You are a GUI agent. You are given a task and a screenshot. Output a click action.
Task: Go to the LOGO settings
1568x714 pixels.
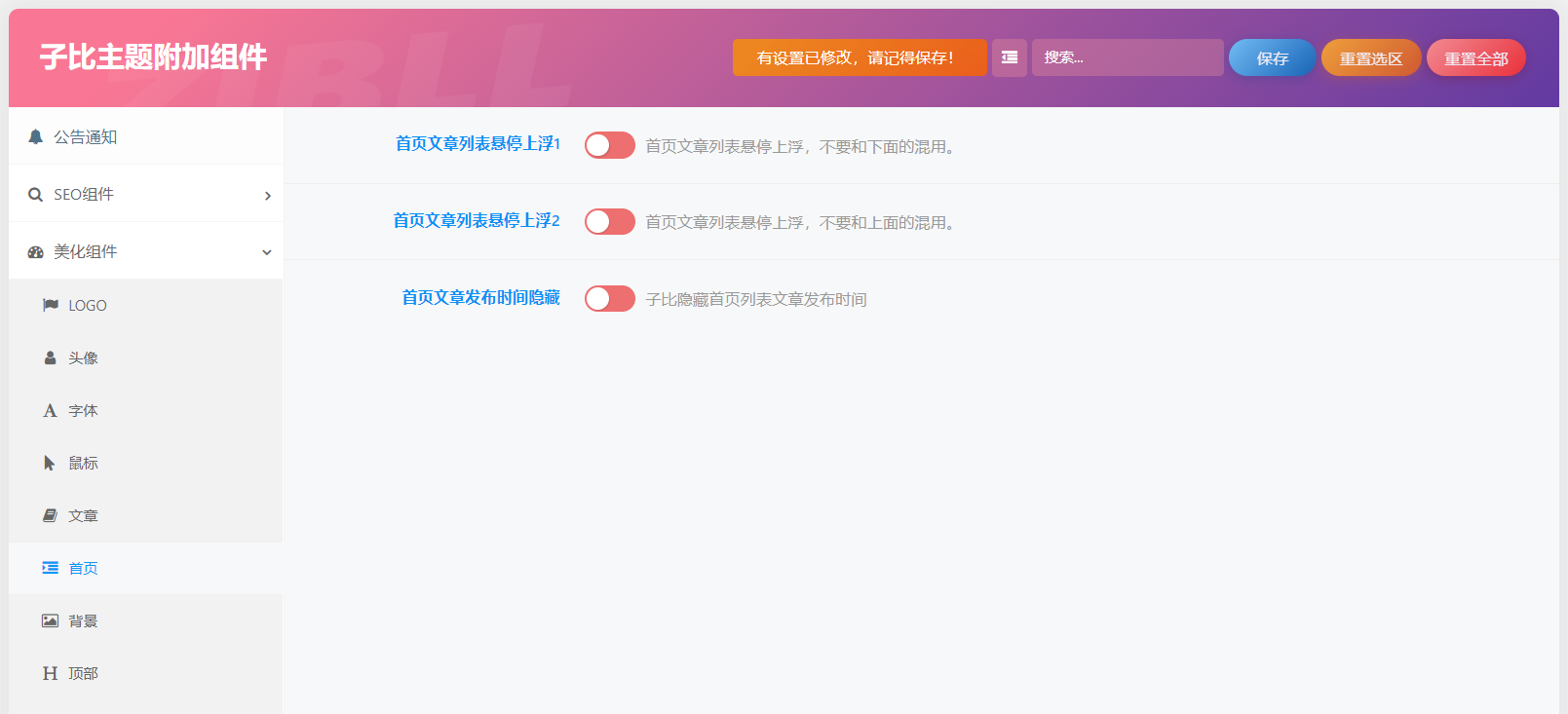(x=146, y=305)
